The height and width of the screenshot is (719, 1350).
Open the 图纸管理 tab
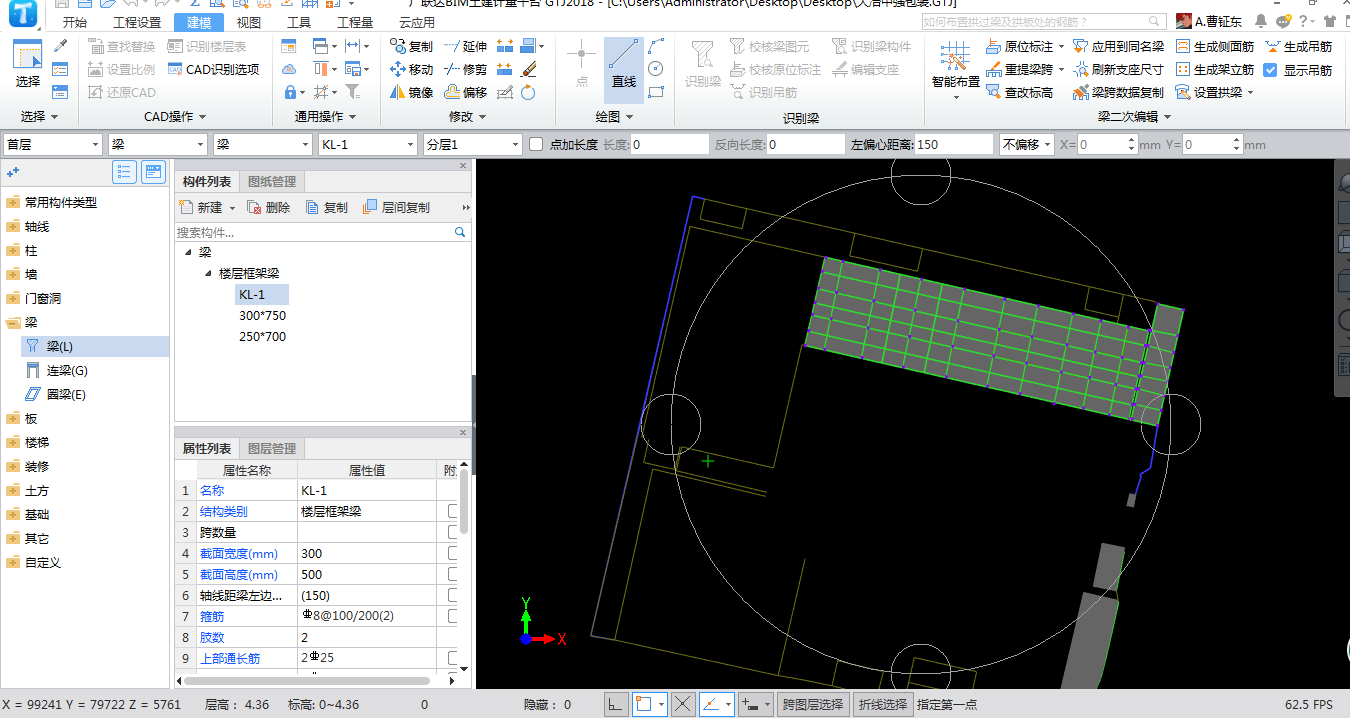272,182
